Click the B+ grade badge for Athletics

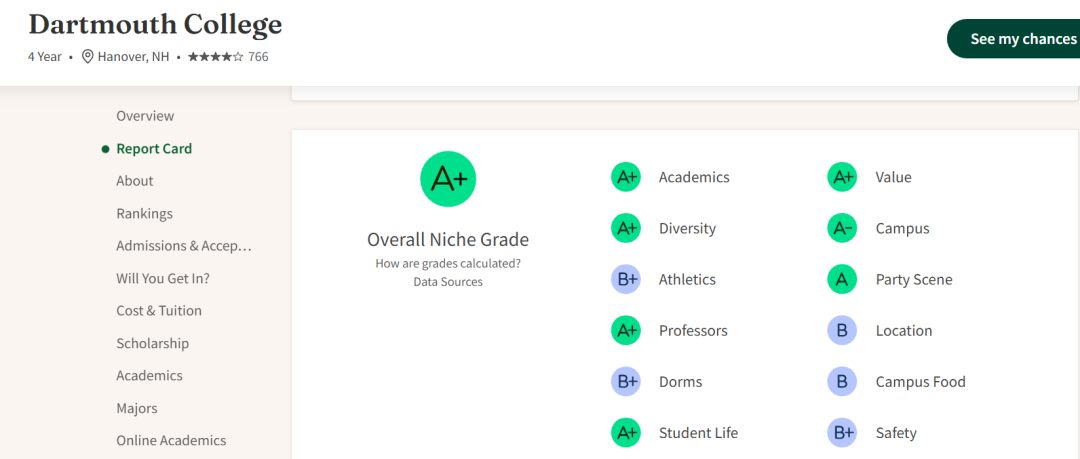click(625, 279)
